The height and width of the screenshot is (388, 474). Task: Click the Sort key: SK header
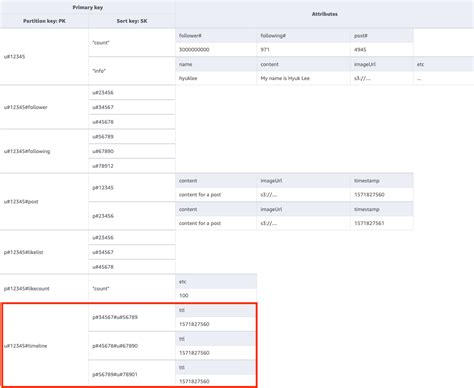(132, 21)
